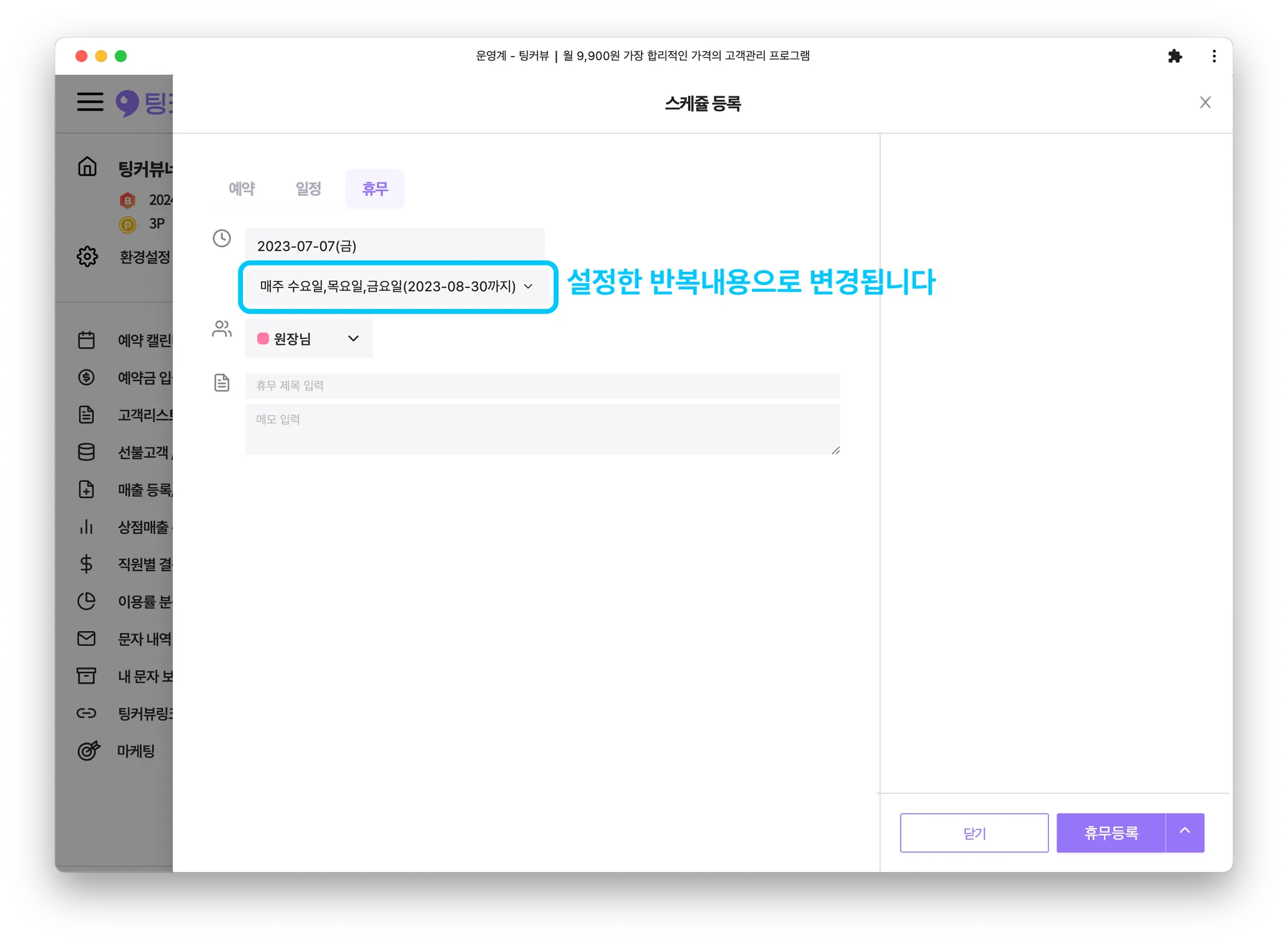Click the dollar sign icon 직원별 결산
Image resolution: width=1288 pixels, height=945 pixels.
click(x=86, y=564)
